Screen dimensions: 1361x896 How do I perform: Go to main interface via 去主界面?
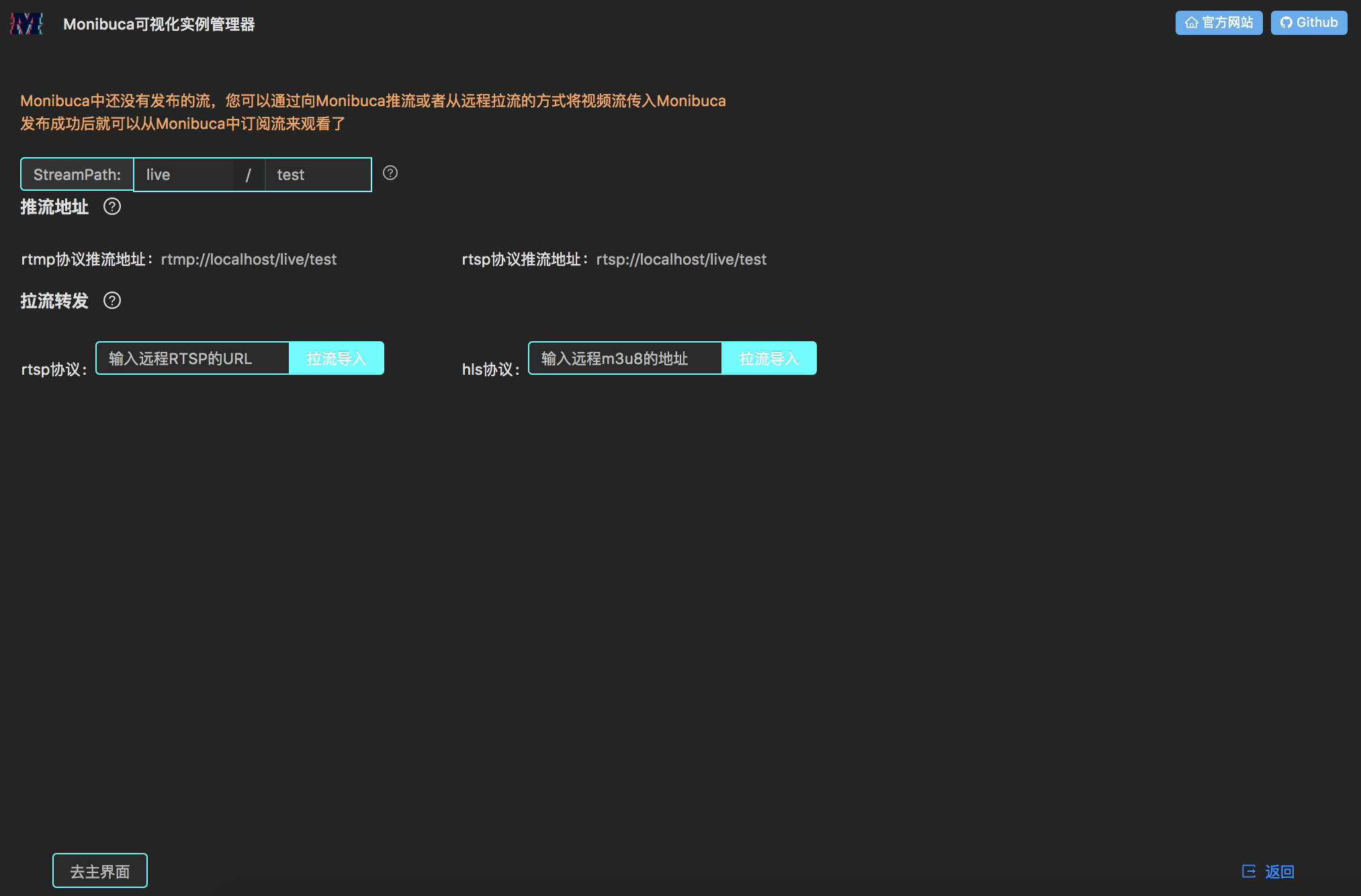[x=100, y=871]
